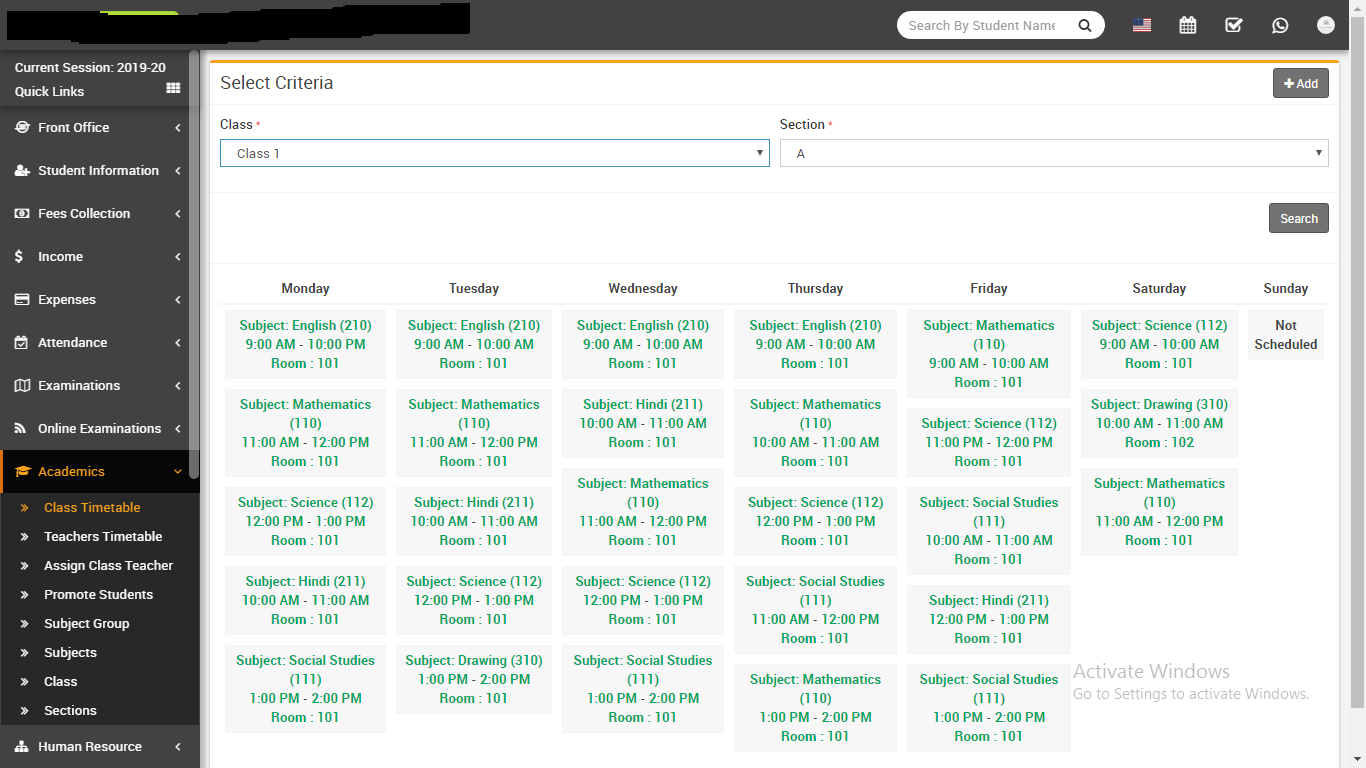Image resolution: width=1366 pixels, height=768 pixels.
Task: Open the user profile avatar icon
Action: click(x=1326, y=26)
